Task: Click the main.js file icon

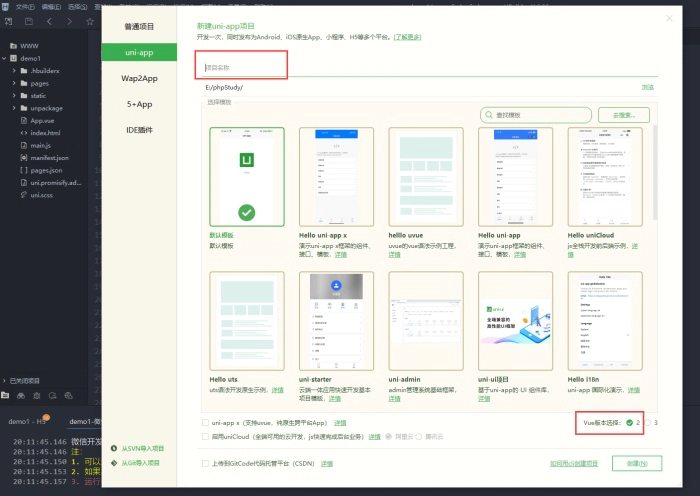Action: point(24,146)
